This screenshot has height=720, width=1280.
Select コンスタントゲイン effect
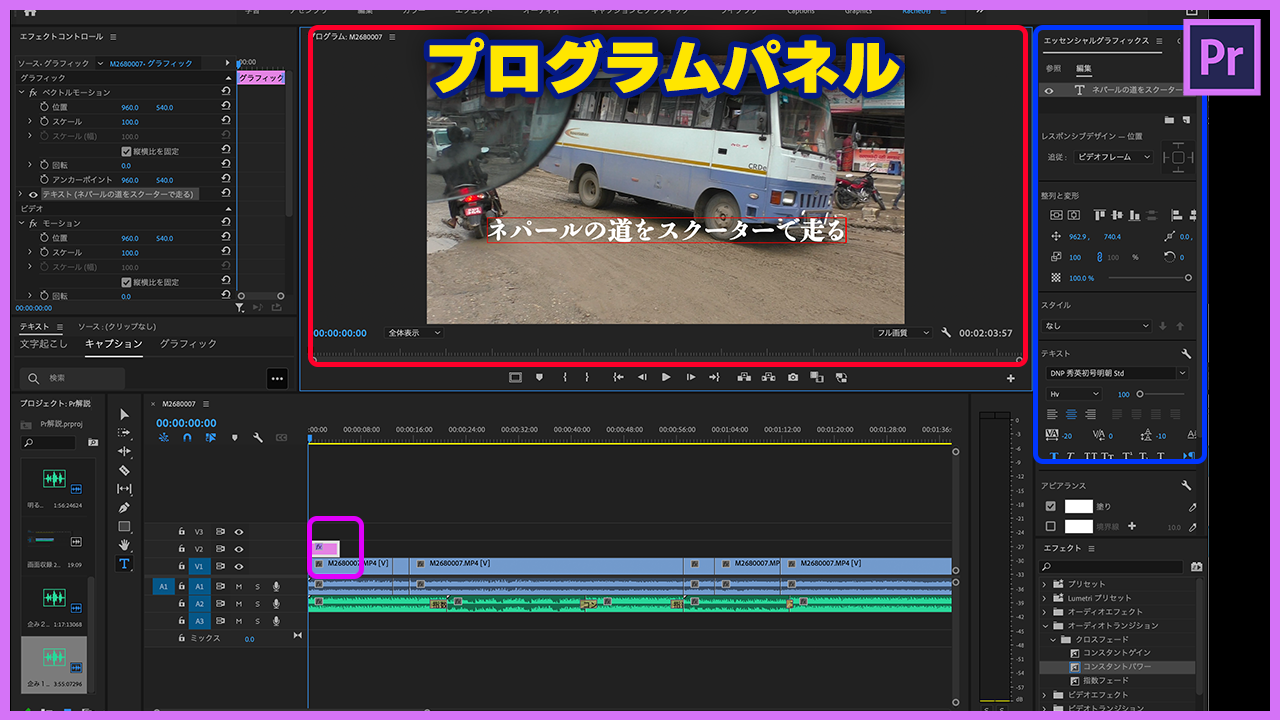coord(1117,653)
